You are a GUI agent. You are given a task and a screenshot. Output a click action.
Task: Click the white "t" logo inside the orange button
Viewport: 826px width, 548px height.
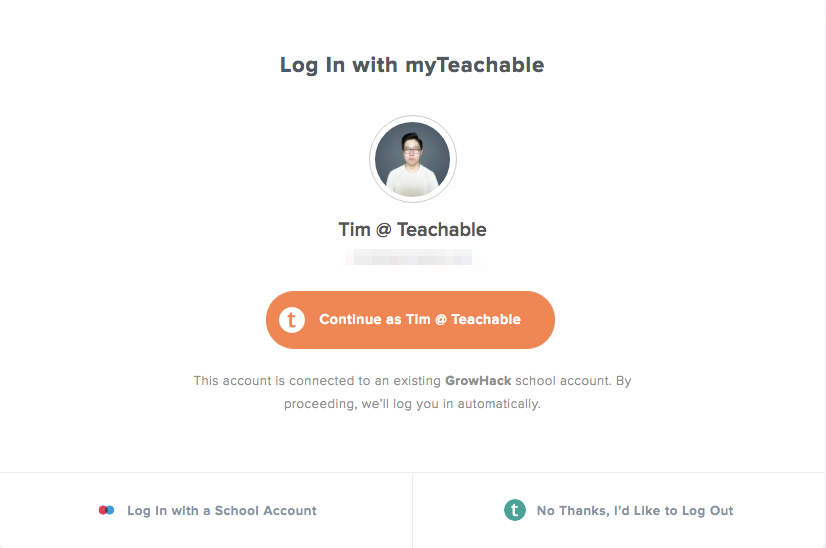(292, 320)
